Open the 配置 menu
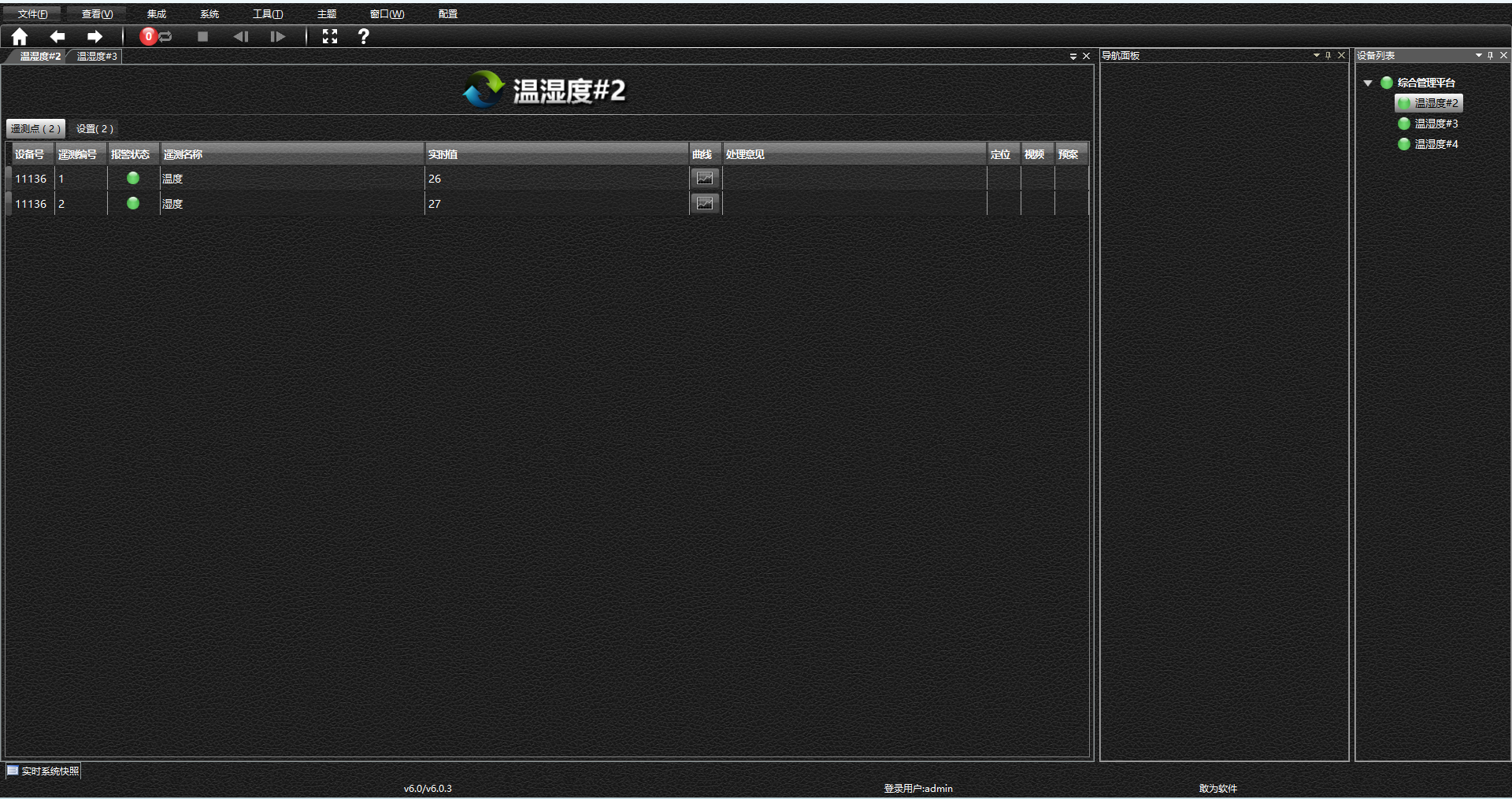Image resolution: width=1512 pixels, height=799 pixels. point(448,14)
